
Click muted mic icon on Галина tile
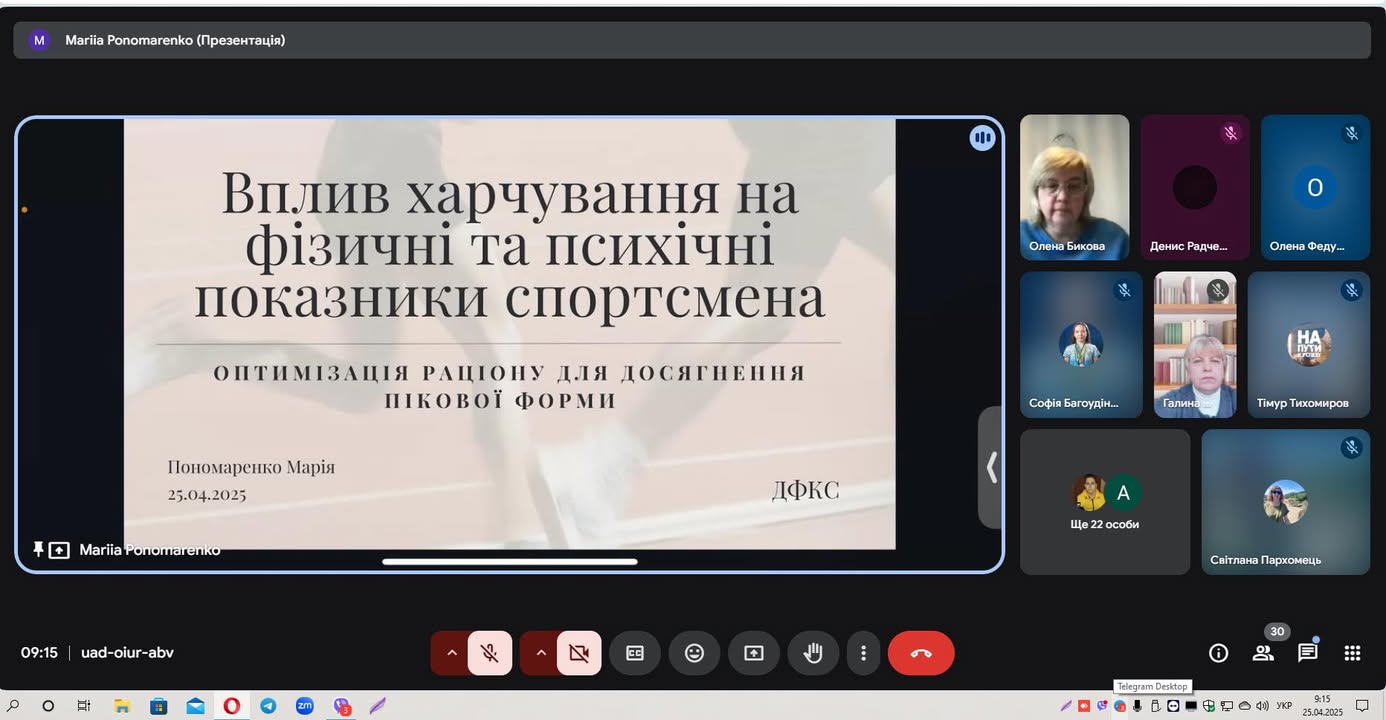[x=1217, y=290]
